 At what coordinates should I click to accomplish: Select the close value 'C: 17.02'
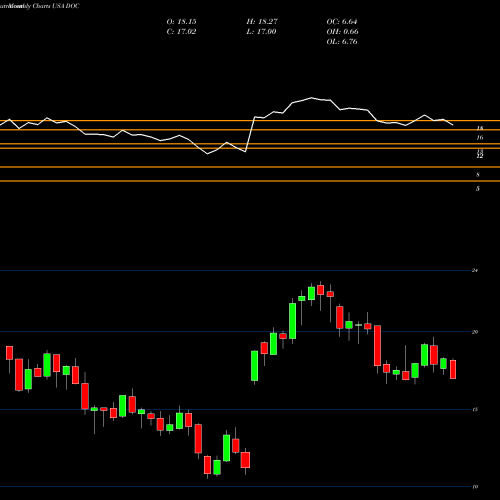pyautogui.click(x=181, y=32)
